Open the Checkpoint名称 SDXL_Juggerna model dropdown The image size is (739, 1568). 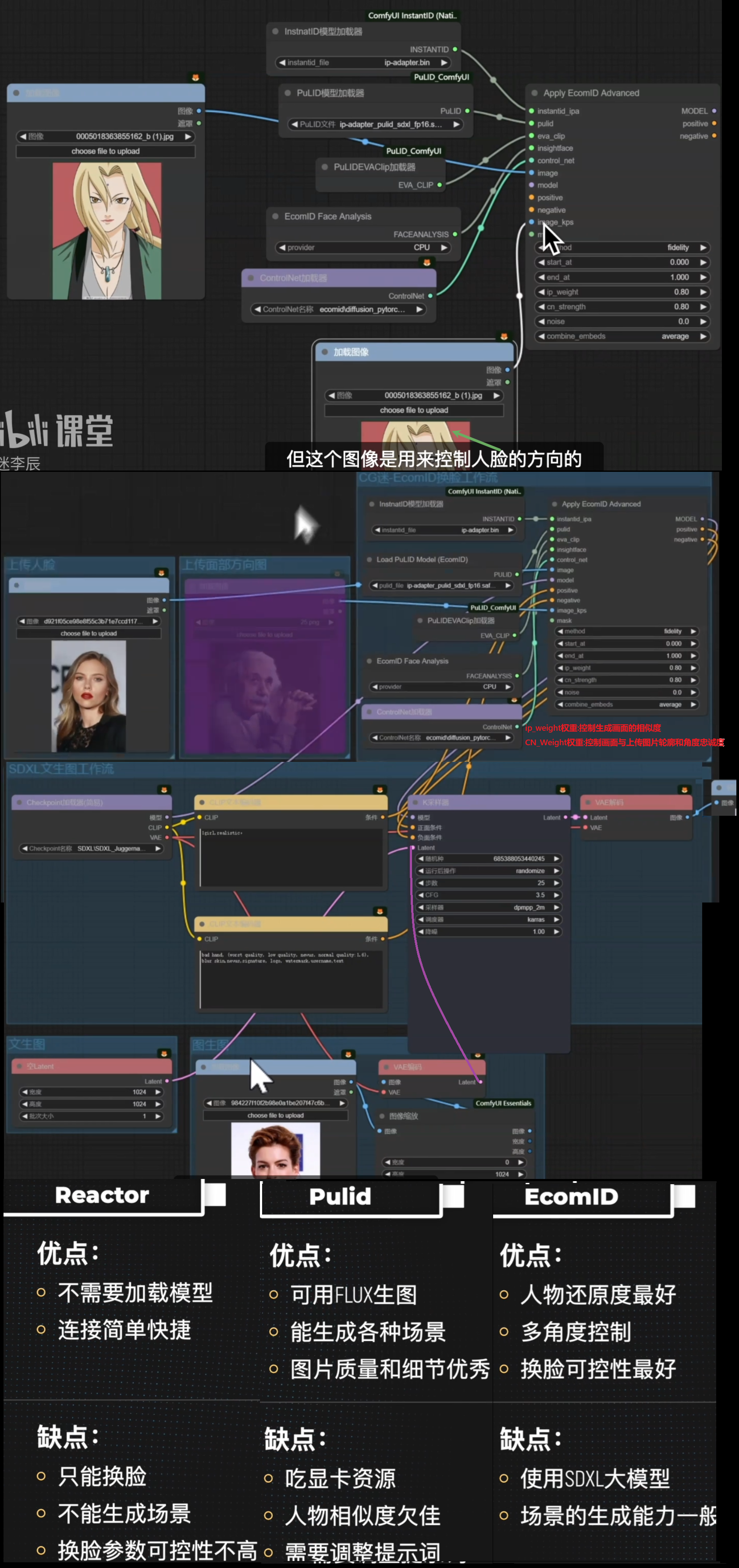pos(91,849)
